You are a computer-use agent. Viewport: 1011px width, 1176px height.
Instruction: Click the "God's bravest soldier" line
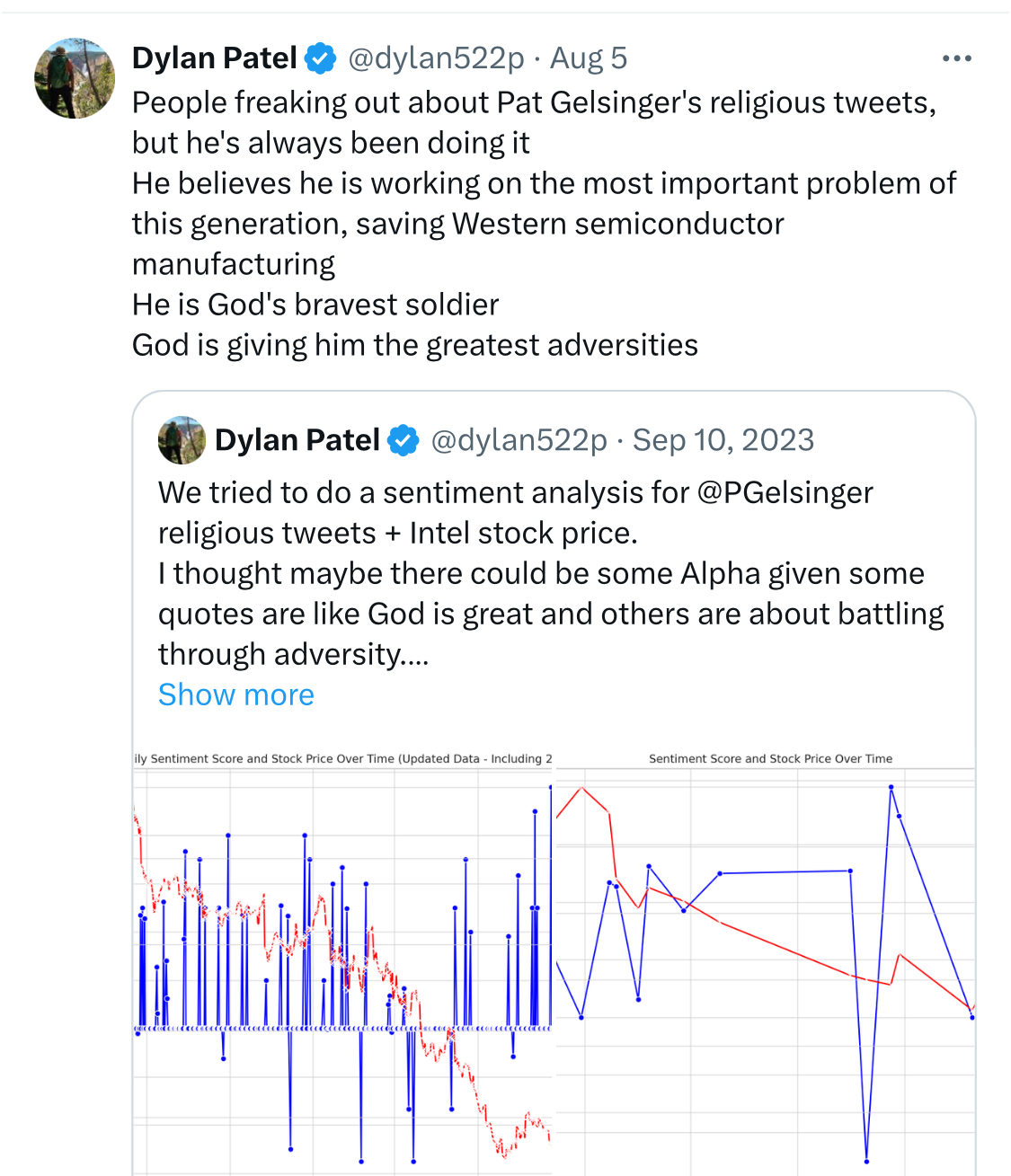point(315,305)
